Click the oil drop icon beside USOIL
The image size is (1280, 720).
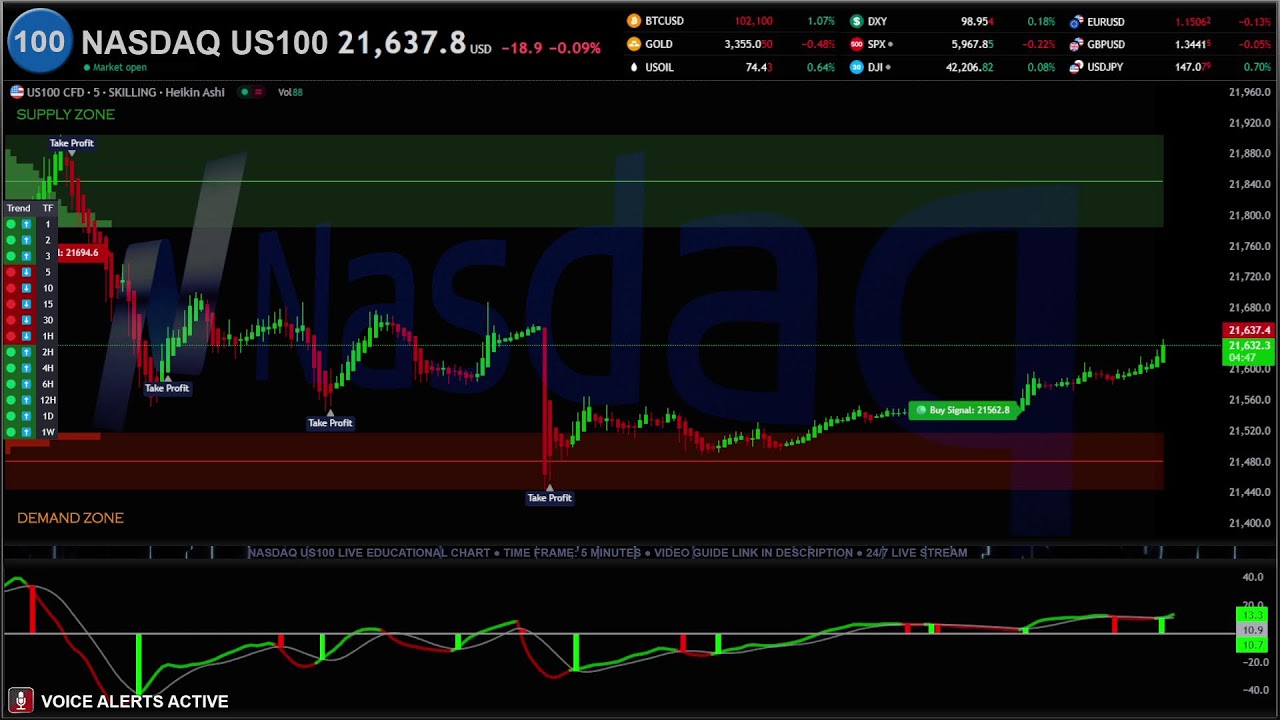point(633,67)
